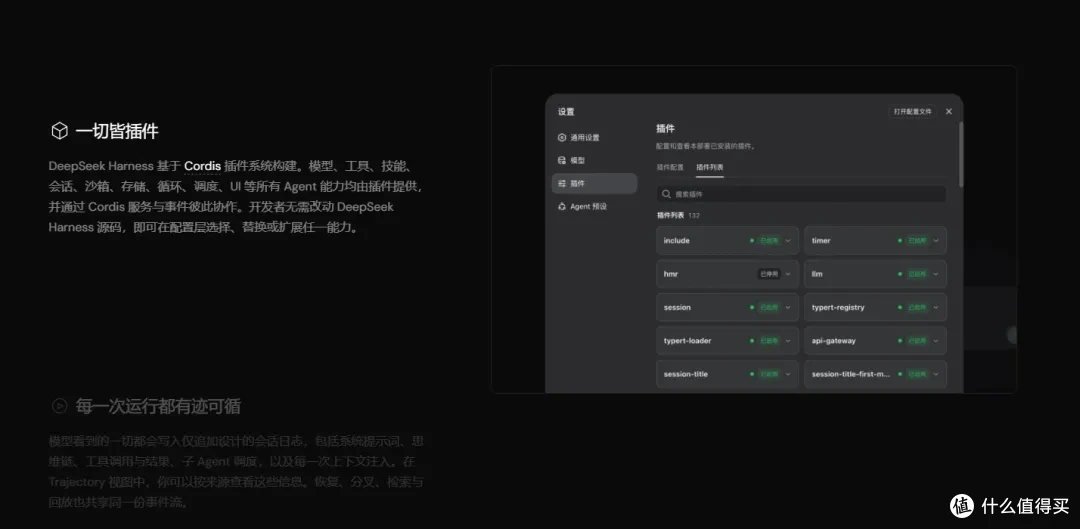Open the 打开配置文件 button
Viewport: 1080px width, 529px height.
click(912, 112)
